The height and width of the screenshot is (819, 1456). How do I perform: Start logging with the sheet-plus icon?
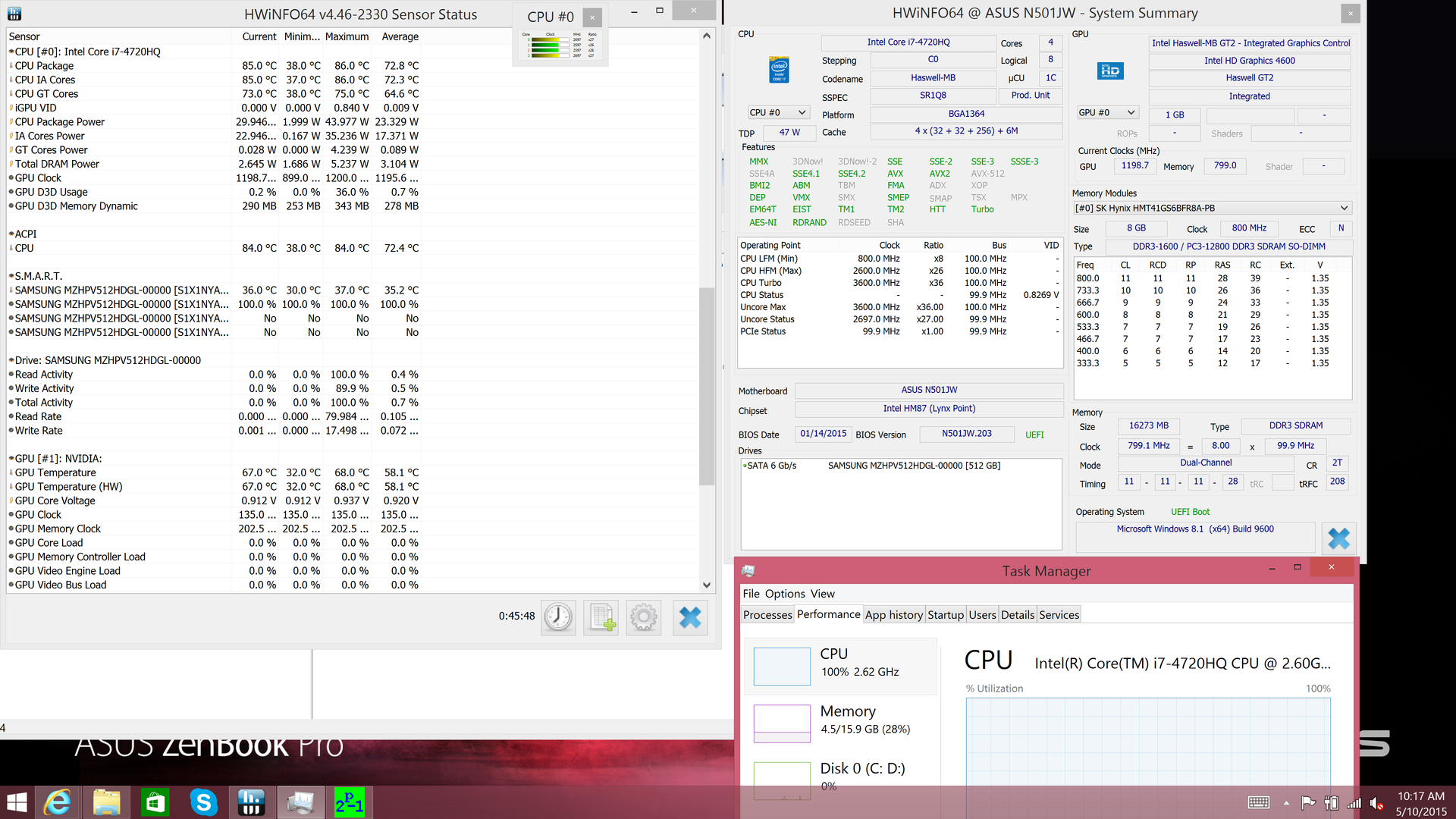(601, 617)
